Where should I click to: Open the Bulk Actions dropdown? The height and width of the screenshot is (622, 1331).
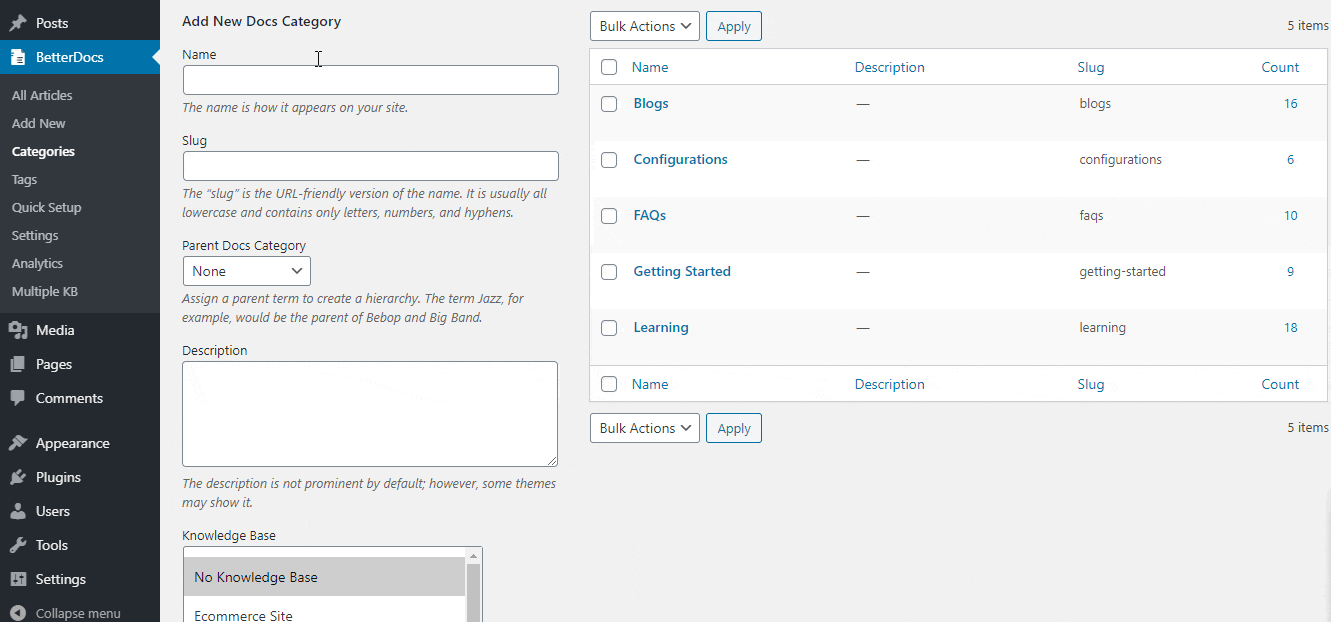[x=644, y=25]
